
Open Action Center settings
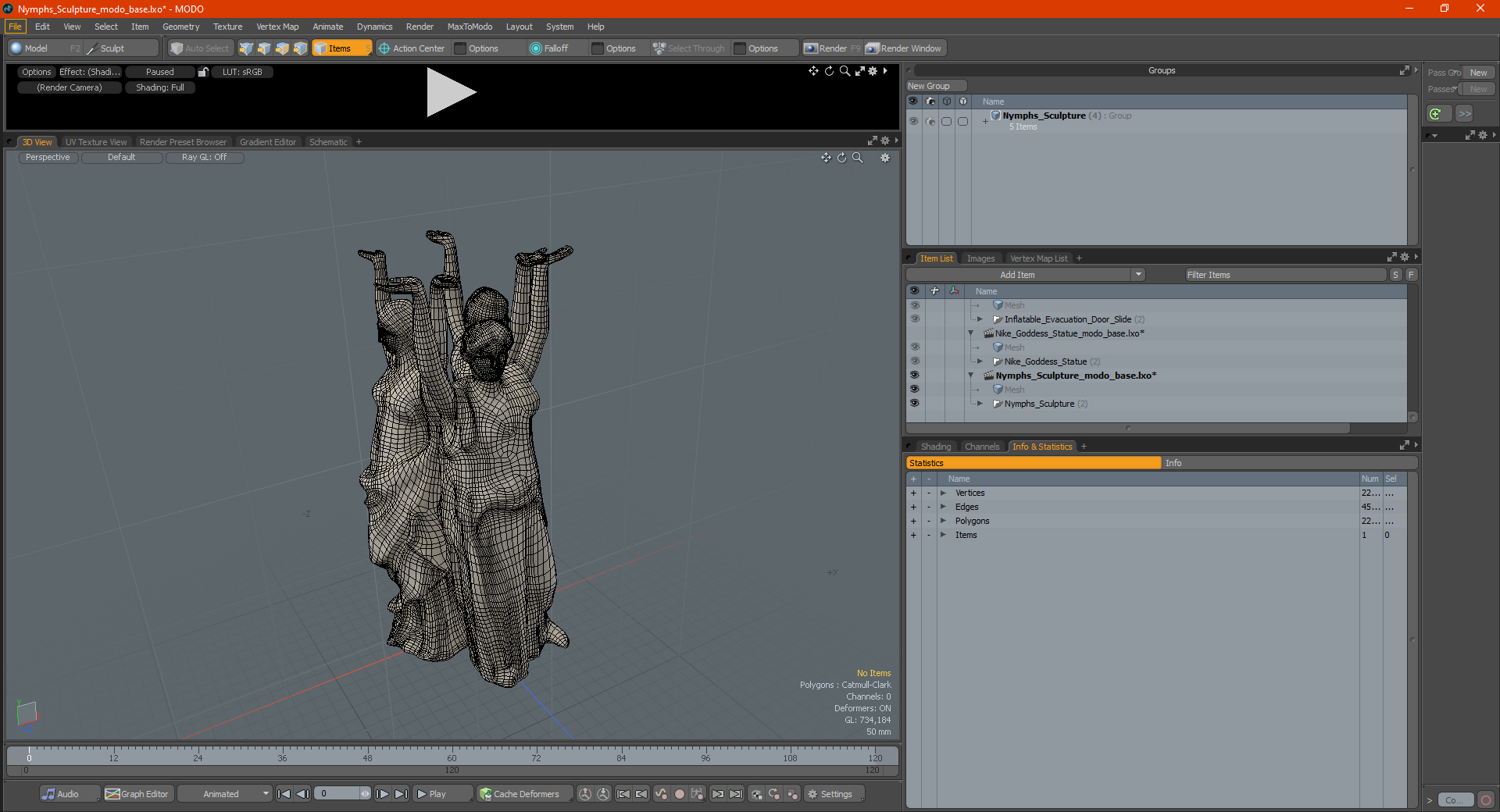[412, 48]
